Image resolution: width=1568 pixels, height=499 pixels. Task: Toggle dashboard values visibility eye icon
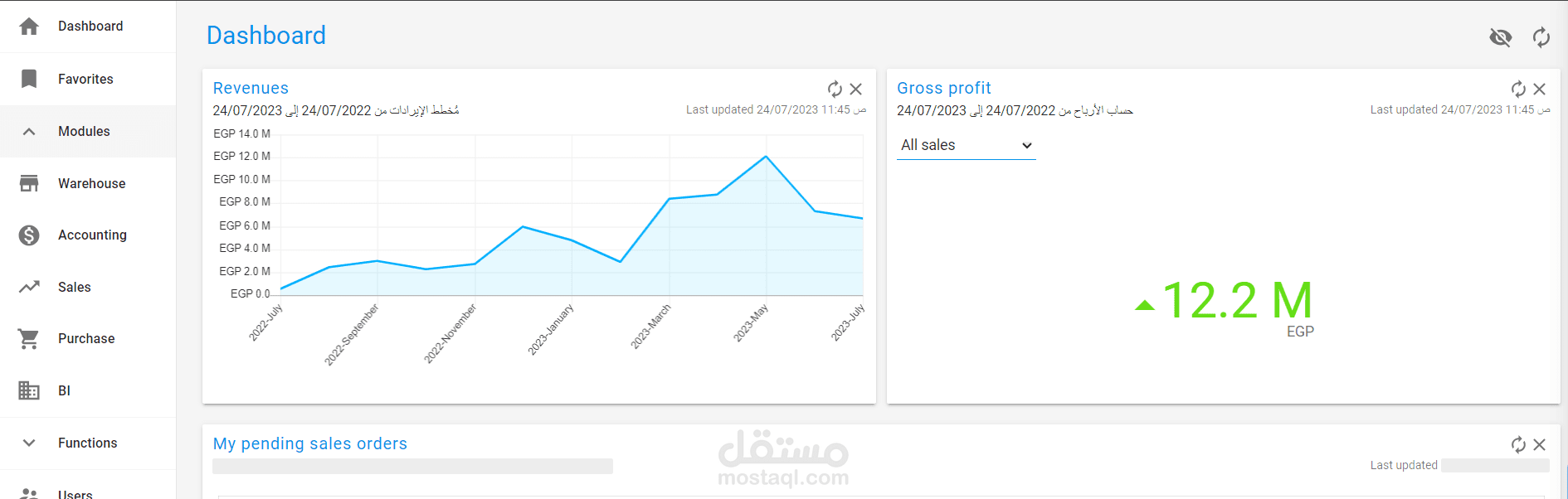click(1500, 37)
